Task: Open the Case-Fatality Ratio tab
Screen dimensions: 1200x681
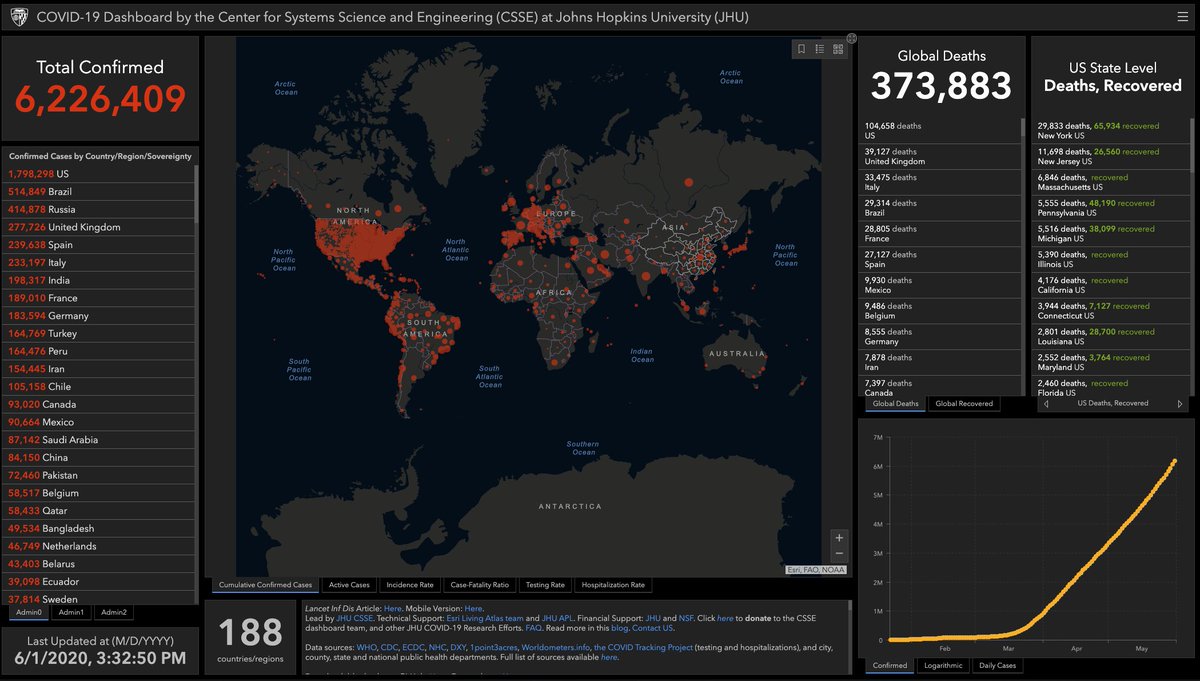Action: pos(479,585)
